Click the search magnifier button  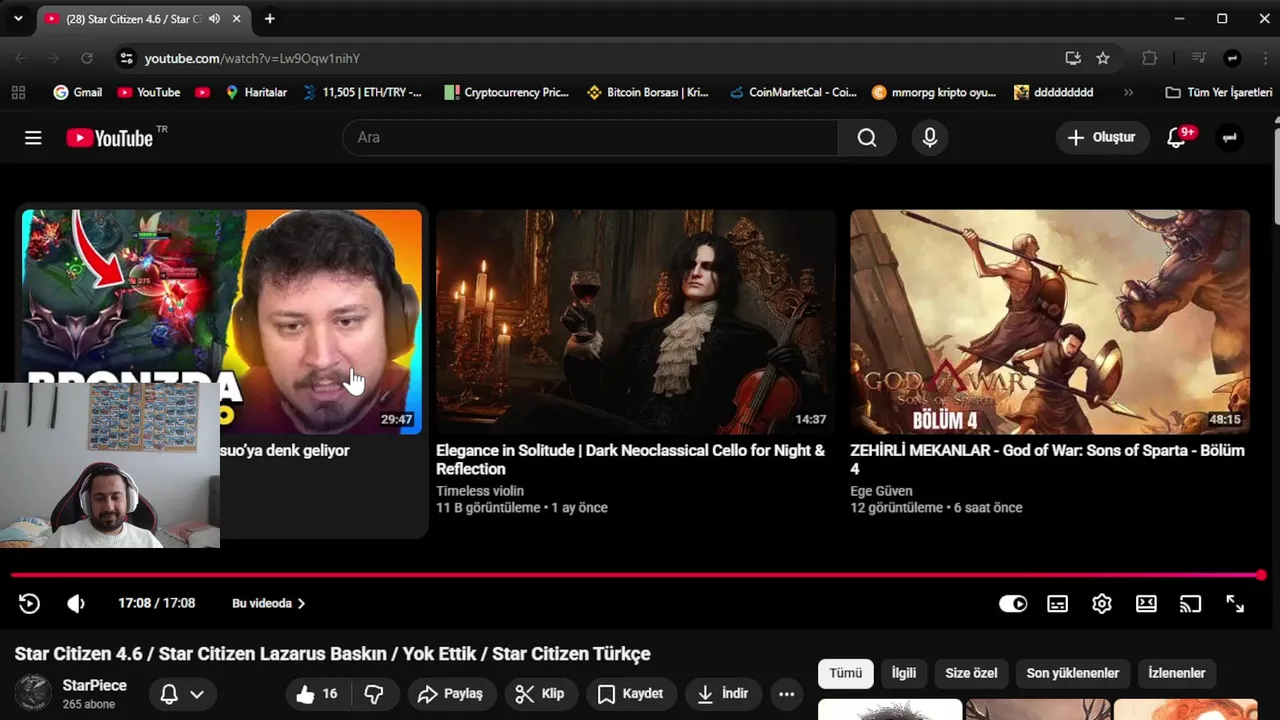(867, 138)
